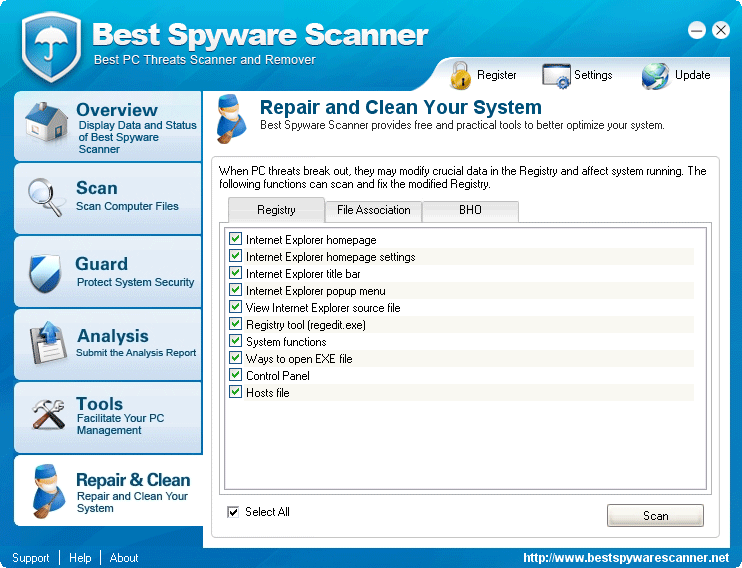Select the Hosts file label
This screenshot has width=742, height=568.
(x=268, y=393)
